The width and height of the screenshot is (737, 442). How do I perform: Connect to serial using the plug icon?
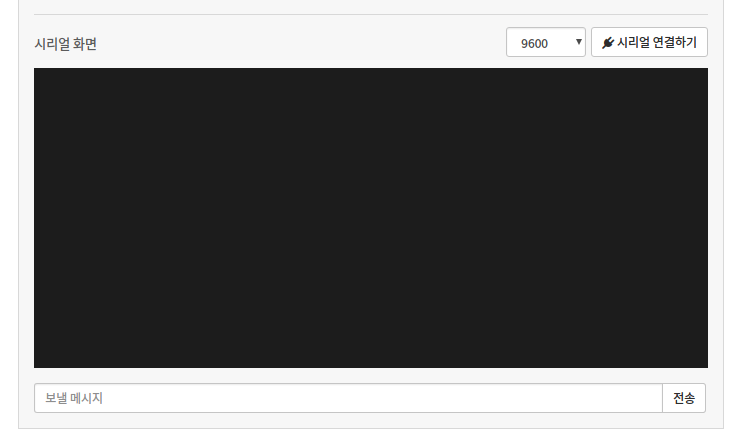click(608, 43)
